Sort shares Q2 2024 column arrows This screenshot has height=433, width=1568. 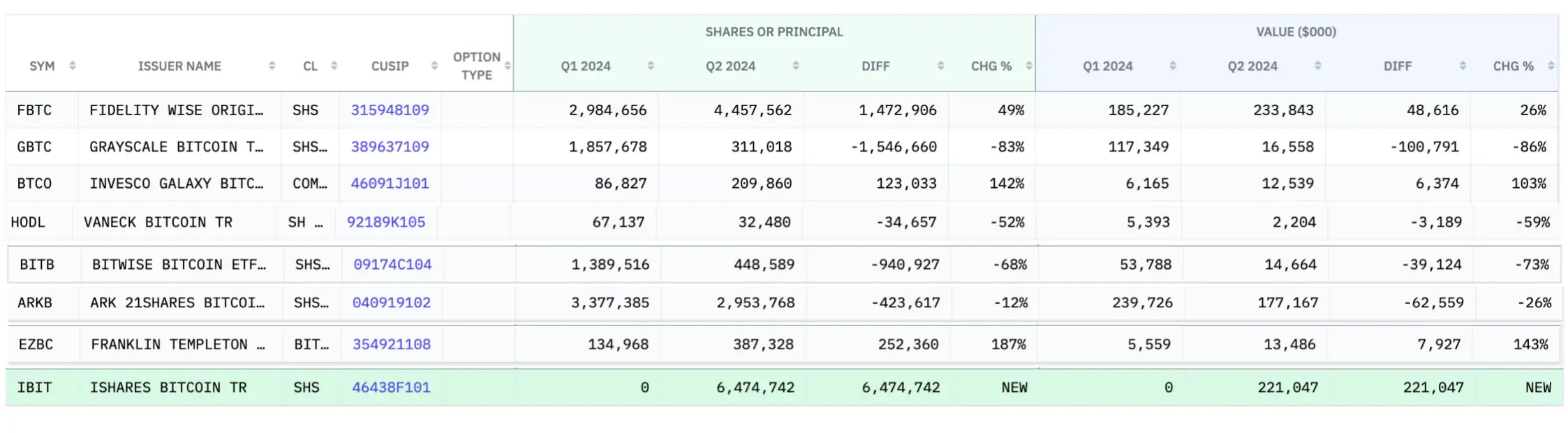coord(796,66)
